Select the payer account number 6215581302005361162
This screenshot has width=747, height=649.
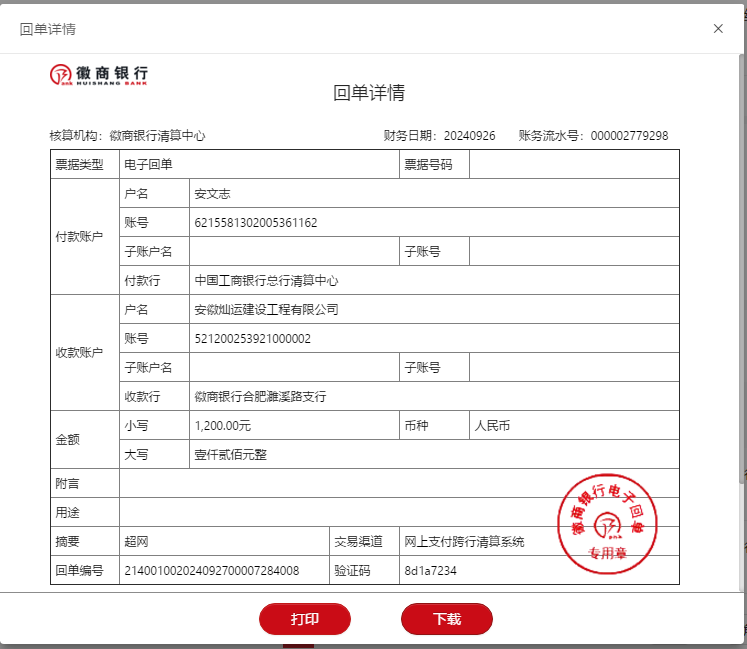[256, 222]
